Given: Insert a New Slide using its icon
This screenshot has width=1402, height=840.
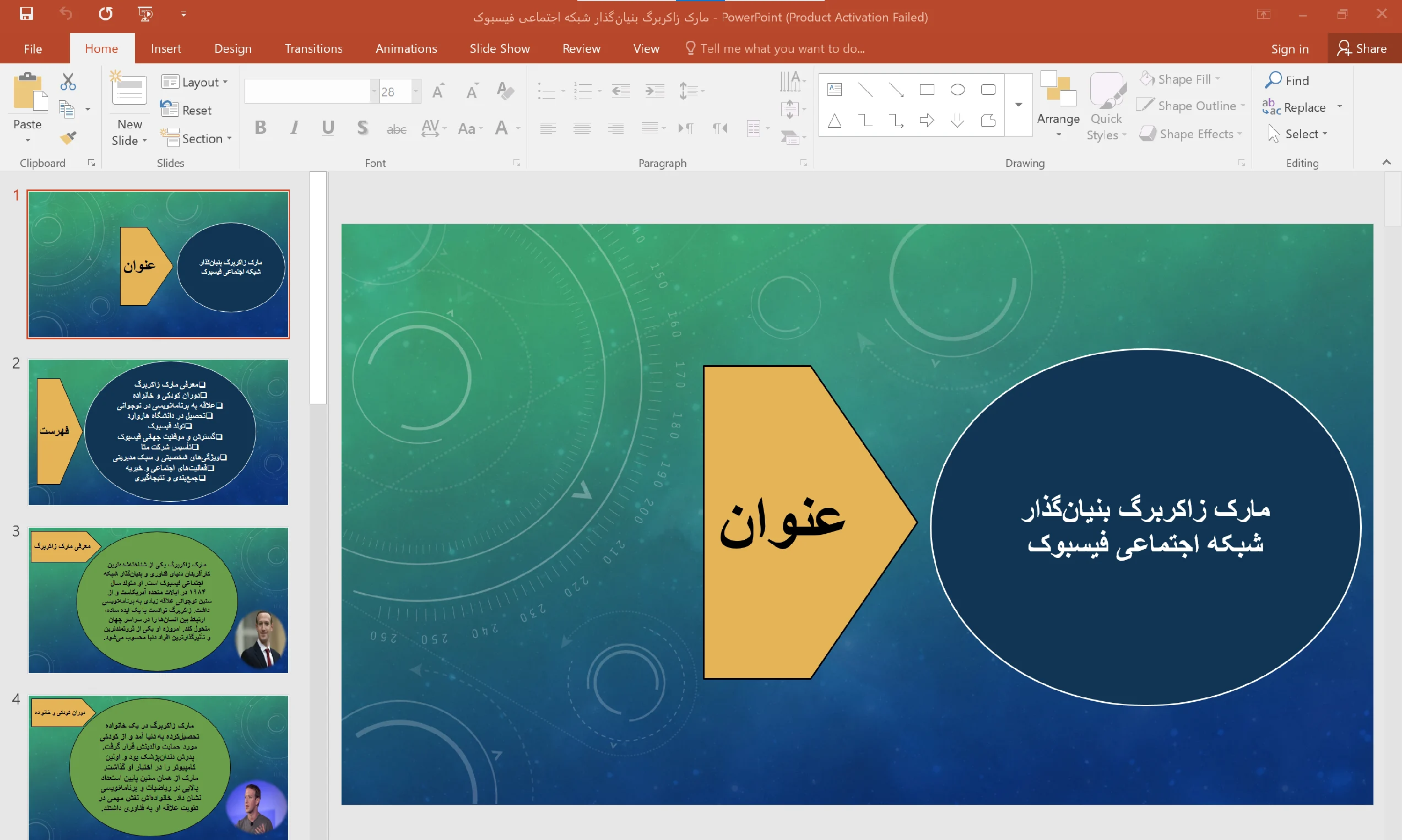Looking at the screenshot, I should [128, 88].
